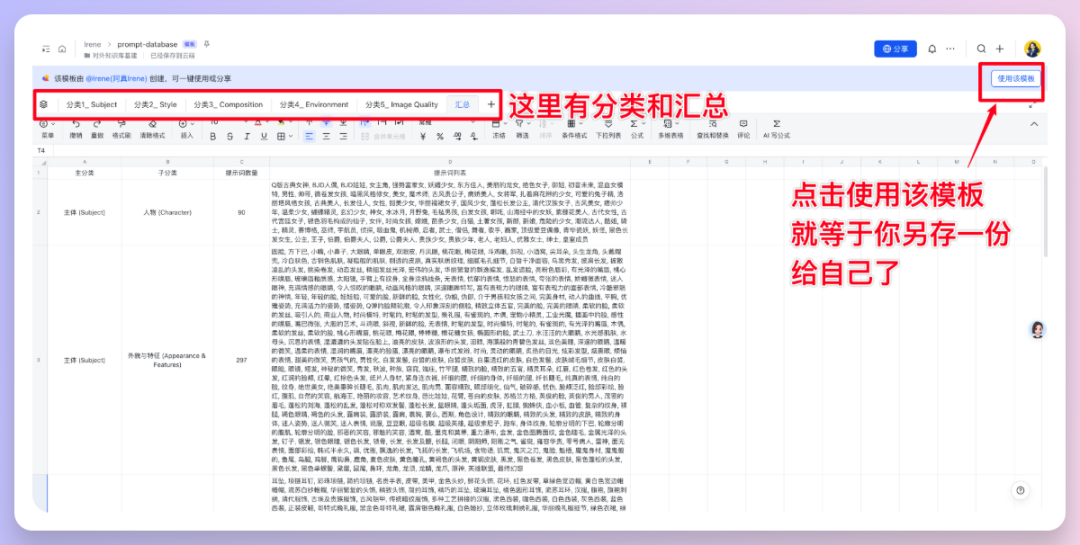This screenshot has width=1080, height=545.
Task: Select the format painter (格式刷) tool
Action: click(x=121, y=124)
